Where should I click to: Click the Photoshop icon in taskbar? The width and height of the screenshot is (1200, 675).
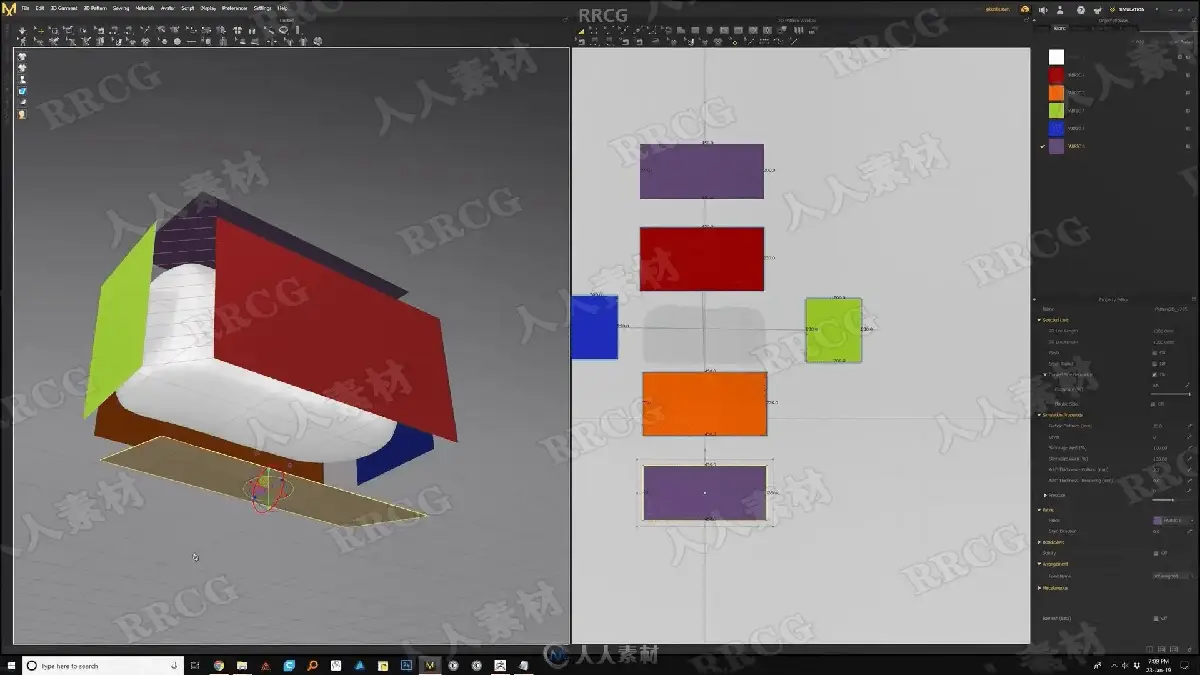pos(407,665)
